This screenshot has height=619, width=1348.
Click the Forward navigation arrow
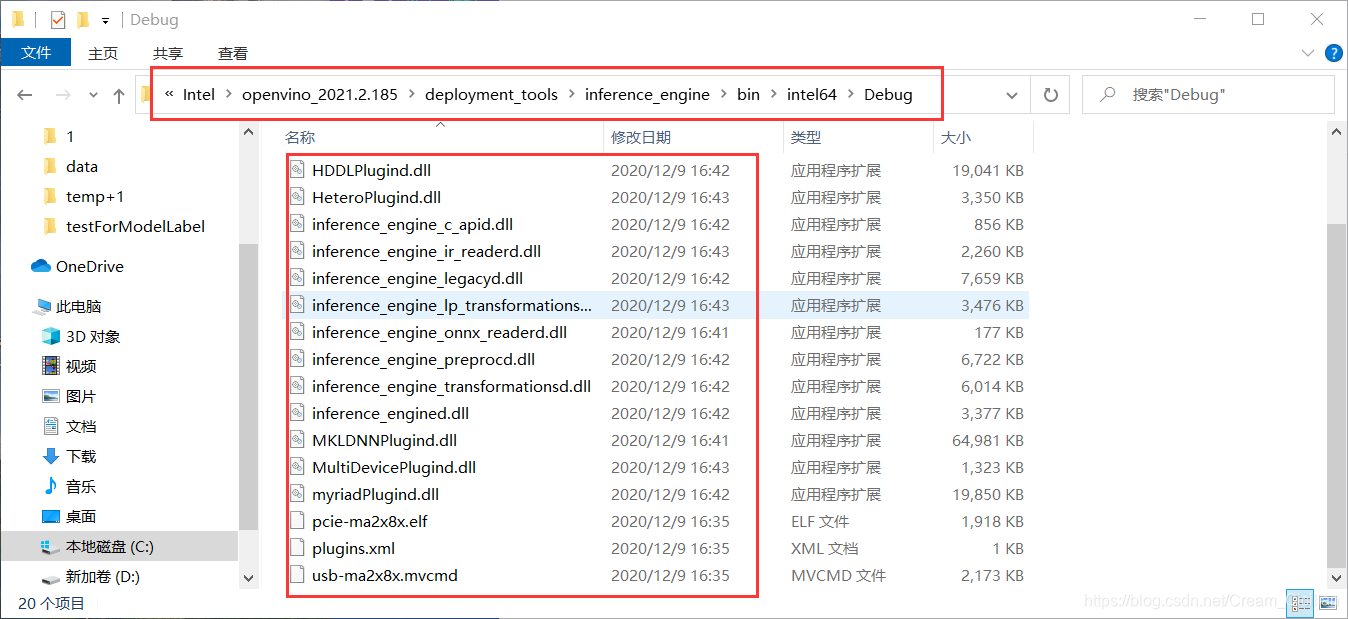pos(62,95)
